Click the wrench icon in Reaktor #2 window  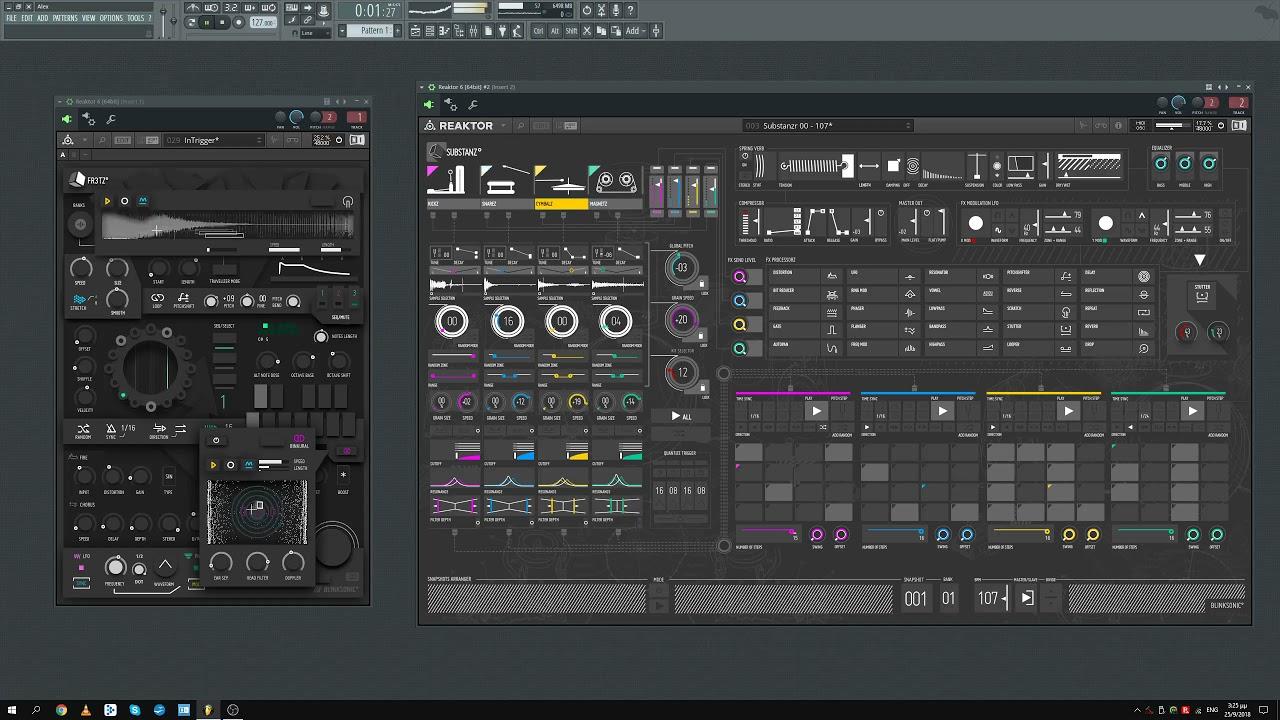click(472, 105)
